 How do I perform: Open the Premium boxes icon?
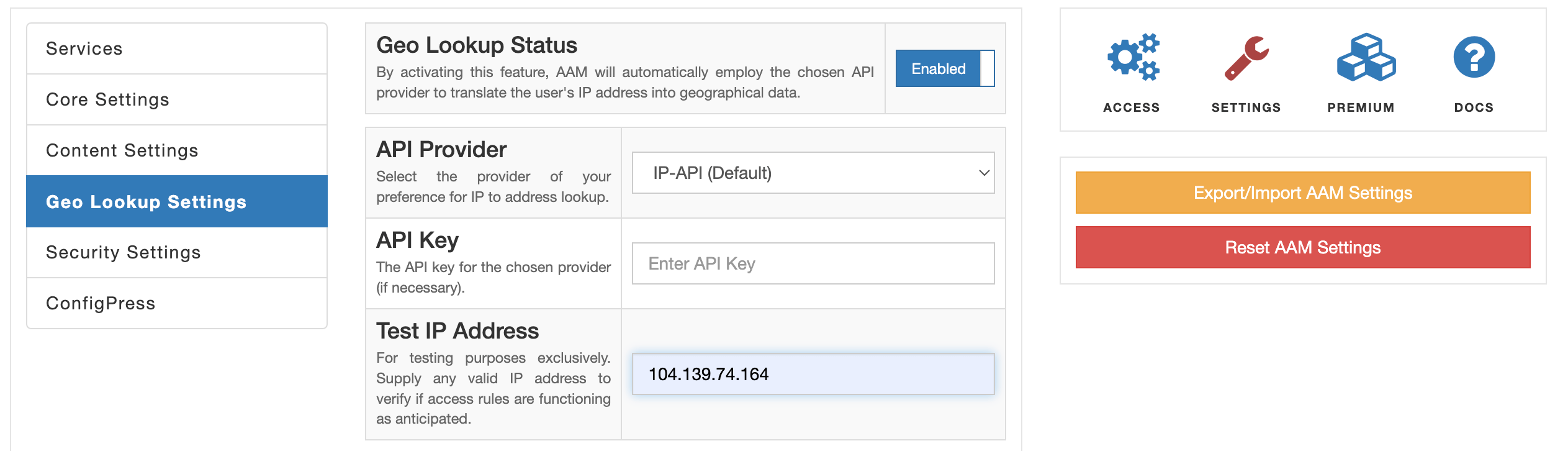1366,57
